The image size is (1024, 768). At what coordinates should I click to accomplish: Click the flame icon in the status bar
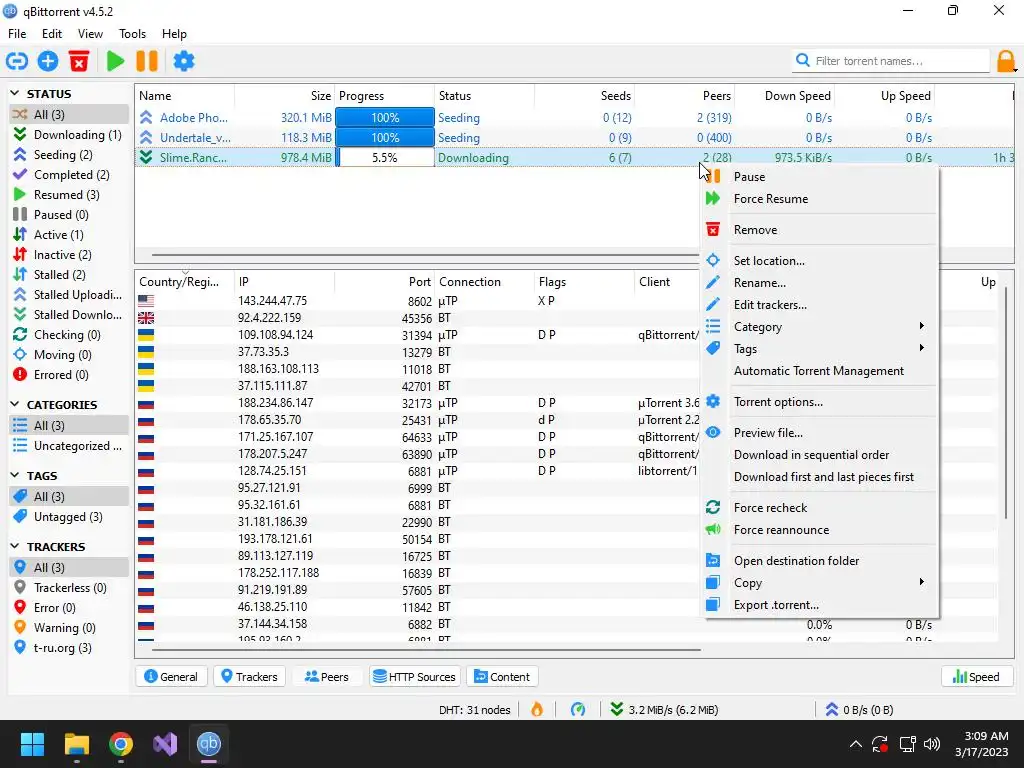coord(537,709)
